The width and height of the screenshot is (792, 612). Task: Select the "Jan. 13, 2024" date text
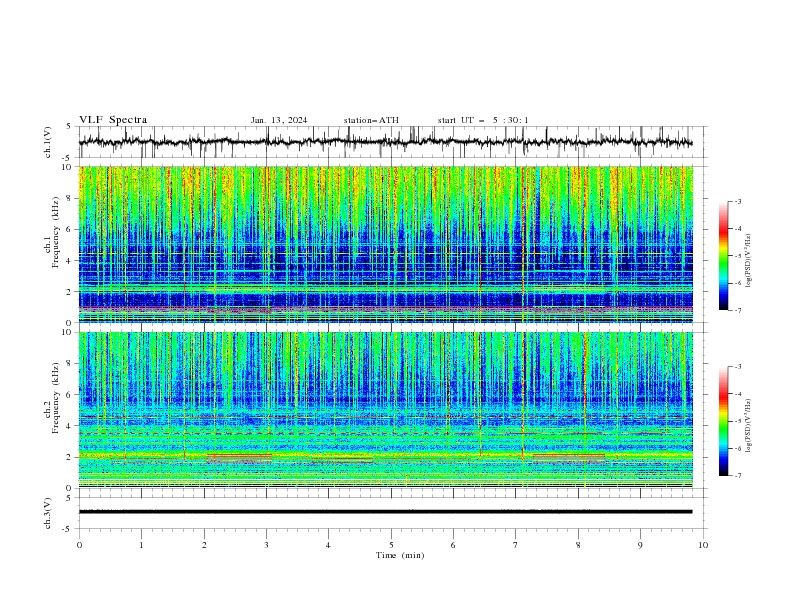click(279, 120)
